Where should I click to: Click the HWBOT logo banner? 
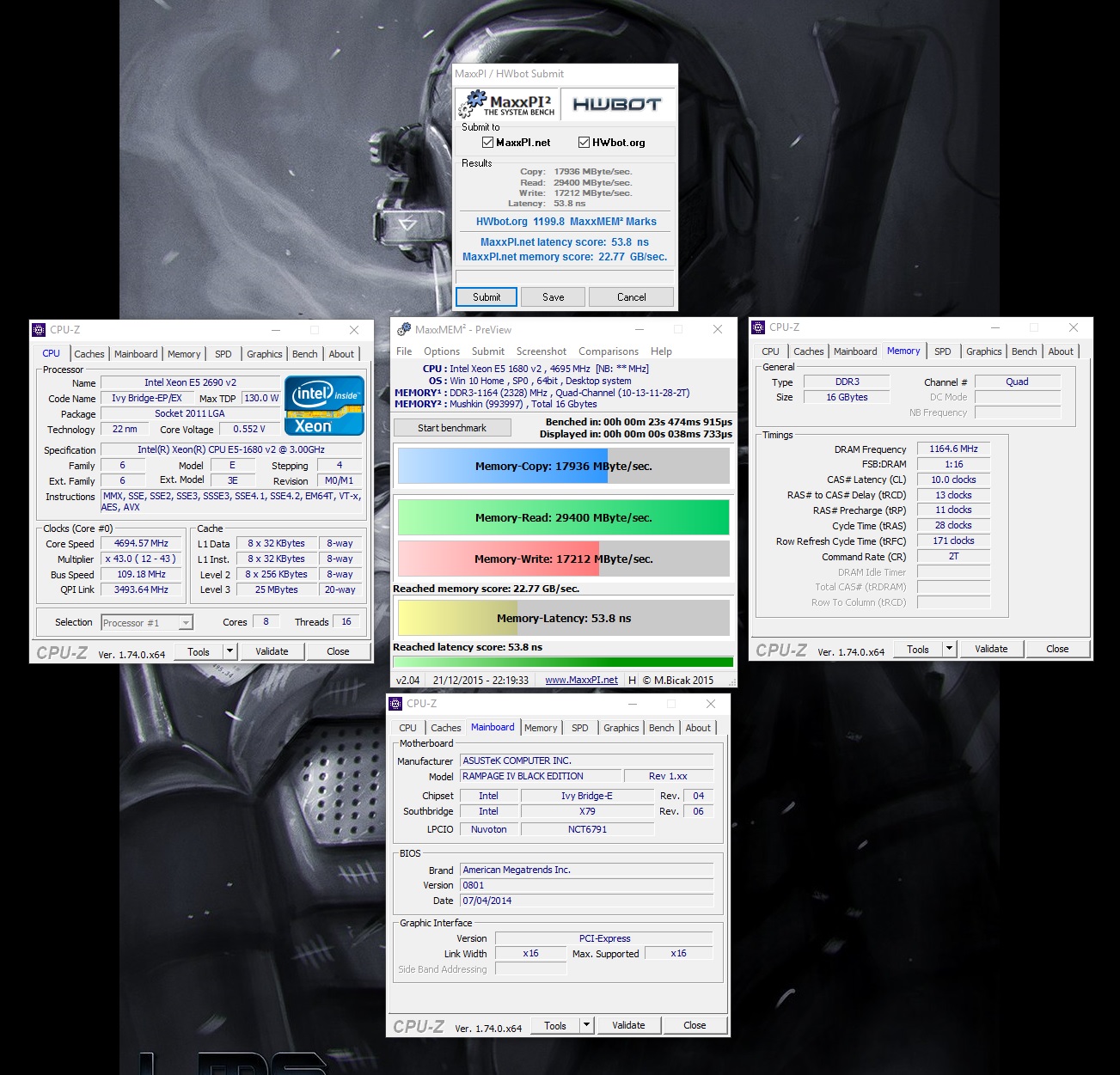pos(617,105)
